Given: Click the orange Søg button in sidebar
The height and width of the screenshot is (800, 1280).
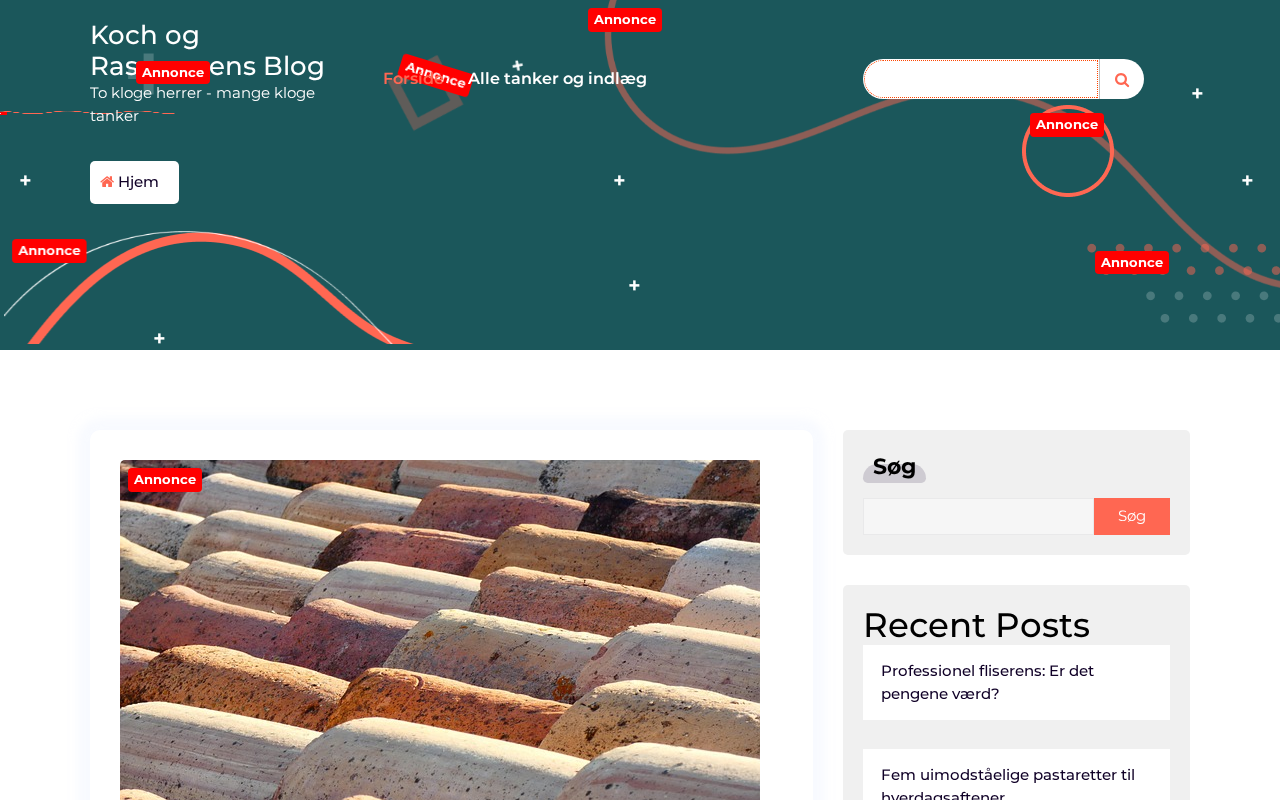Looking at the screenshot, I should (1132, 516).
